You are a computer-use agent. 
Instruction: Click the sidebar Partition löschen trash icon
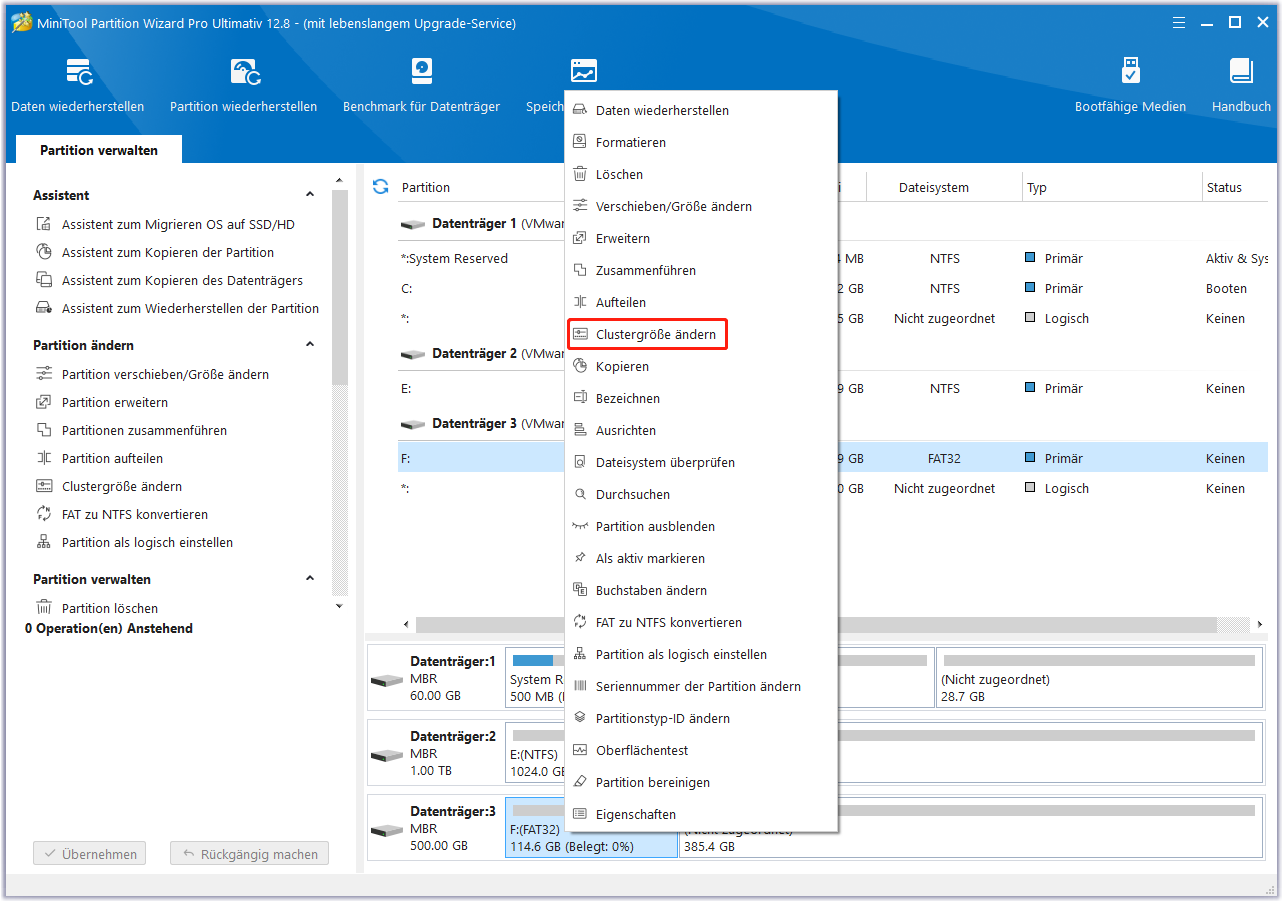(x=44, y=608)
